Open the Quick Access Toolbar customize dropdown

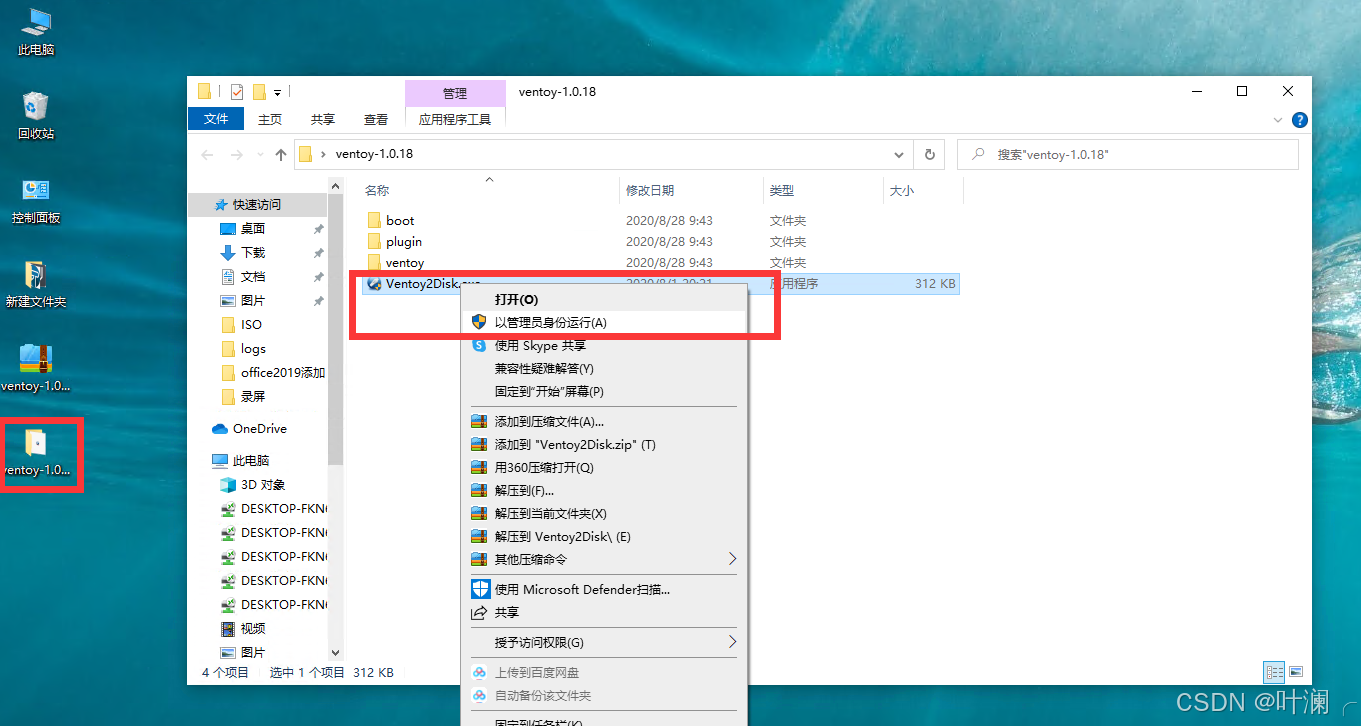tap(278, 92)
